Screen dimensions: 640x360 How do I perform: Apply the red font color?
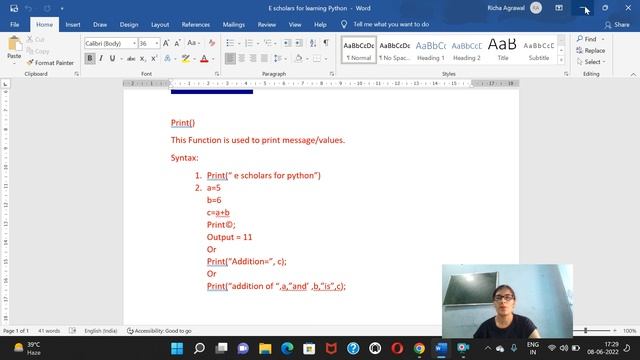point(204,59)
